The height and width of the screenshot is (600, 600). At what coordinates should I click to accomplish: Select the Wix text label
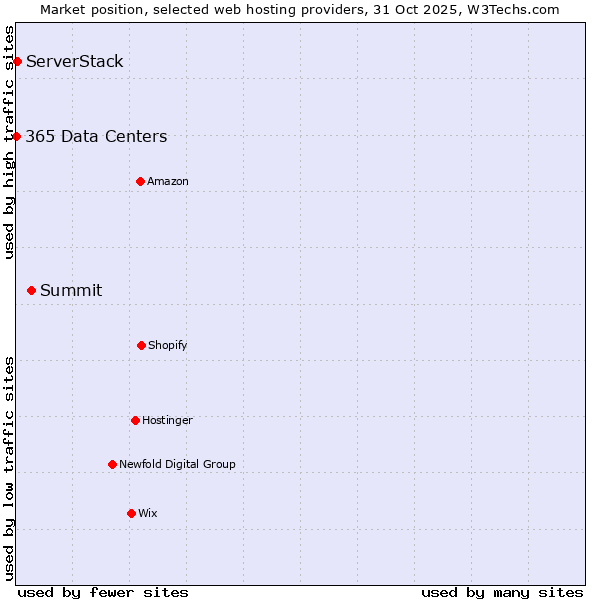pos(148,513)
